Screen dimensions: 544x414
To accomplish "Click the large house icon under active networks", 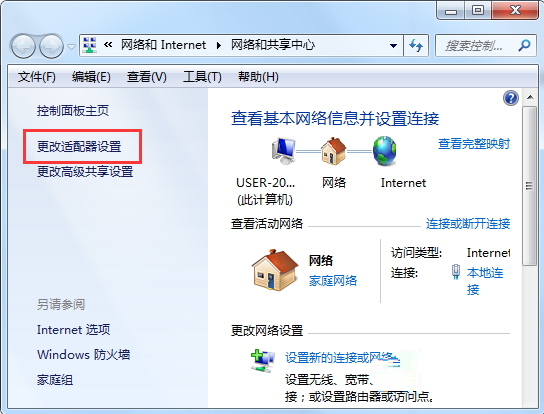I will [x=275, y=270].
